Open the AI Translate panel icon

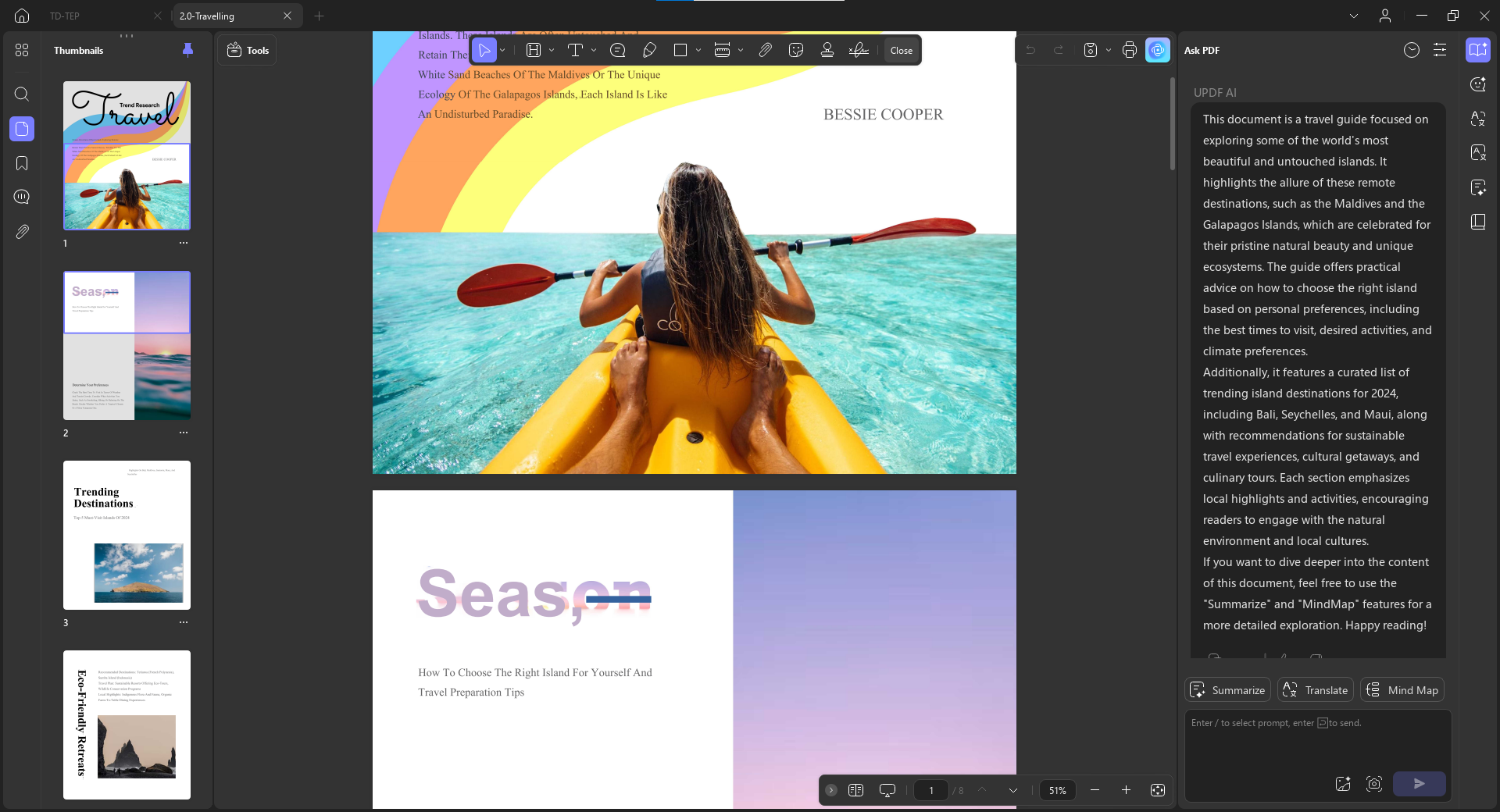[1478, 119]
